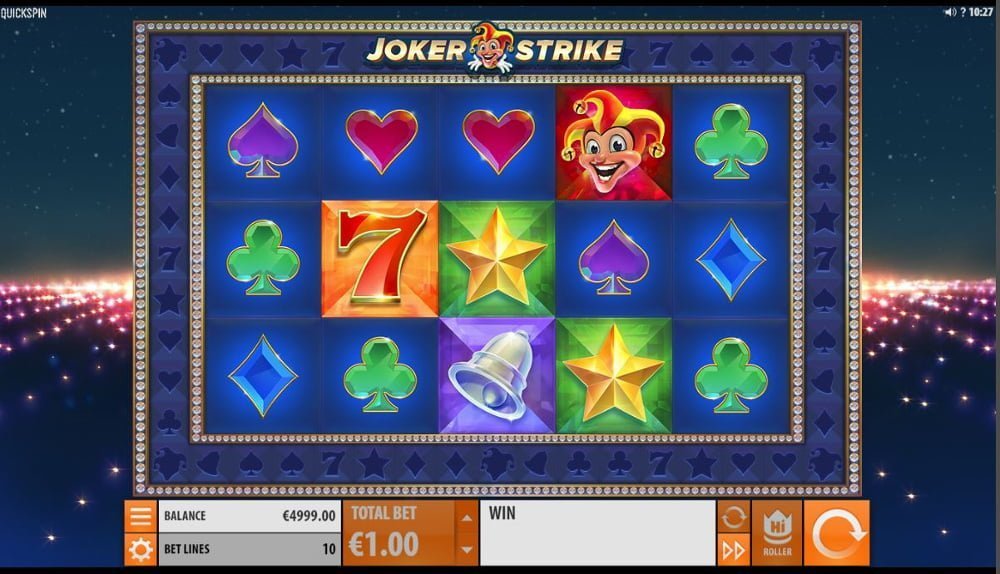The image size is (1000, 574).
Task: Click the Quickspin logo text
Action: click(24, 13)
